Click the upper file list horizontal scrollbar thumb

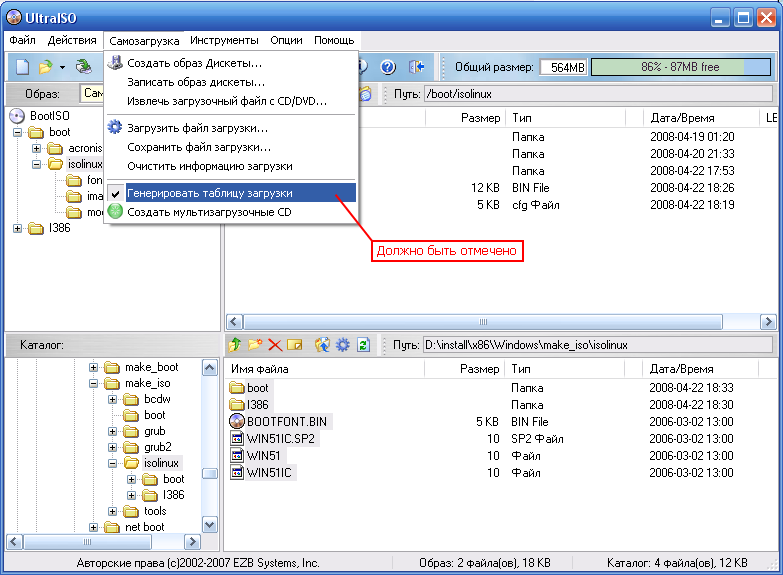[483, 322]
